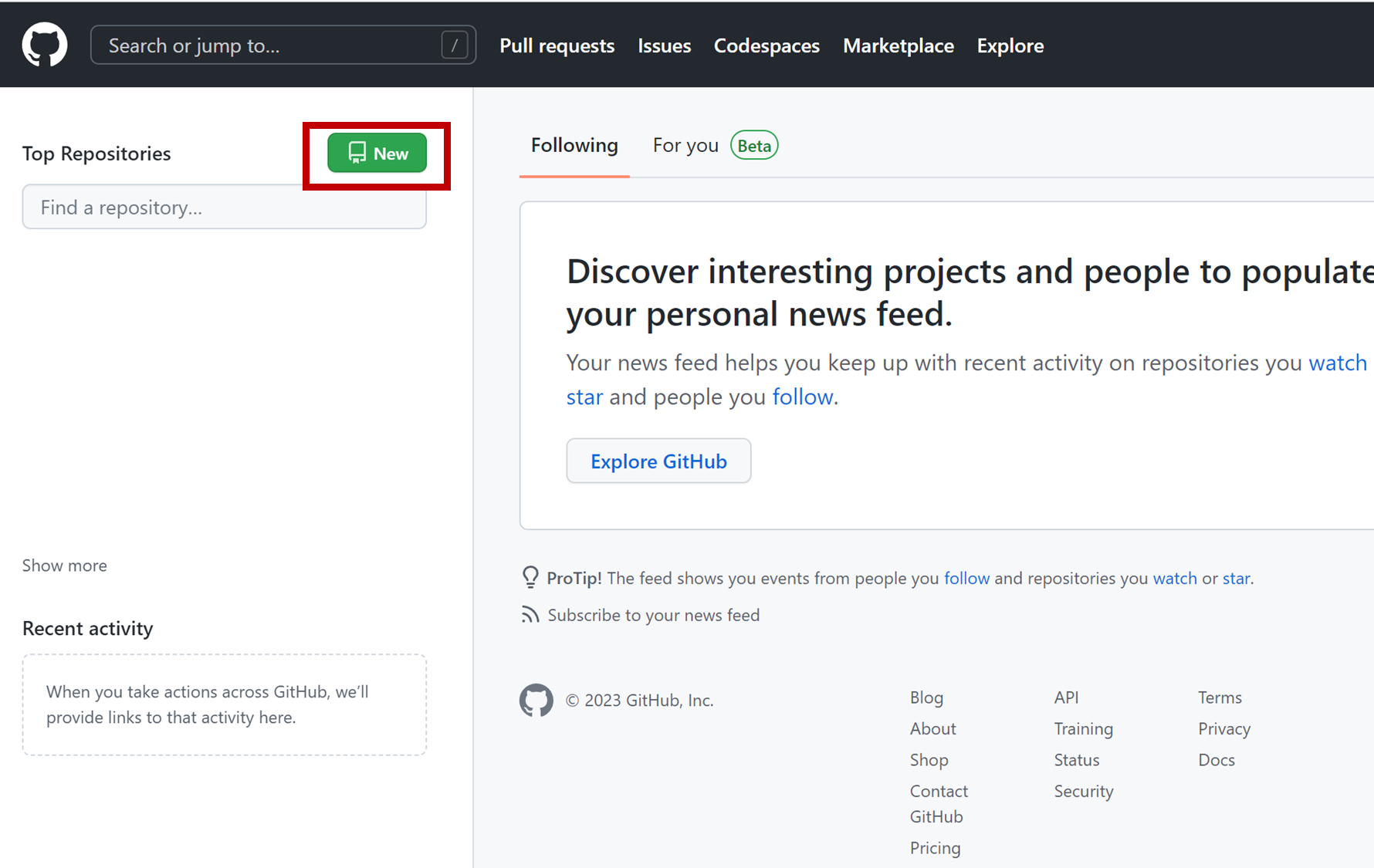Open the Explore header link
The height and width of the screenshot is (868, 1374).
point(1010,46)
